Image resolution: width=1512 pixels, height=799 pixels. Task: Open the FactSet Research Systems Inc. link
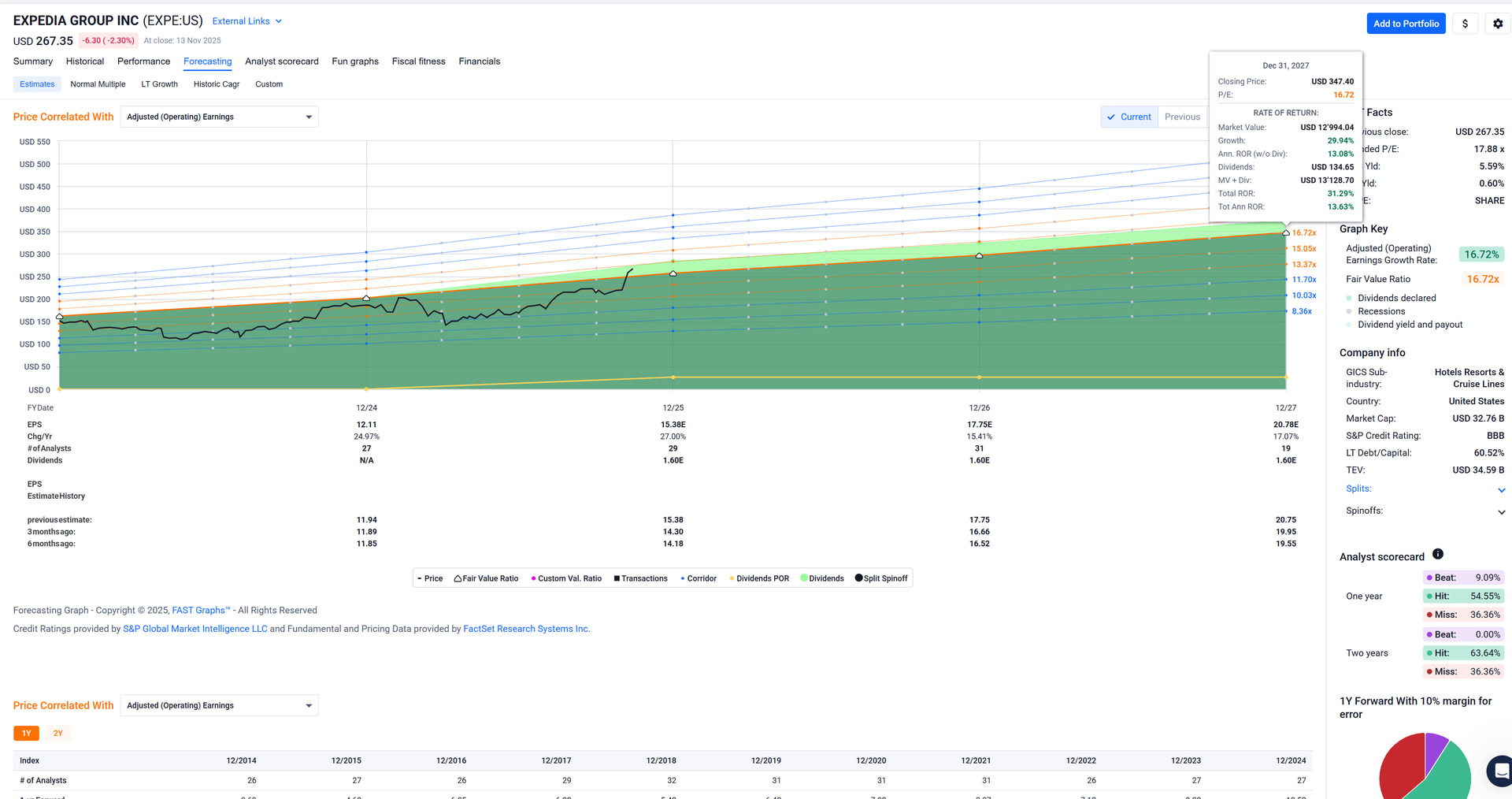tap(526, 629)
